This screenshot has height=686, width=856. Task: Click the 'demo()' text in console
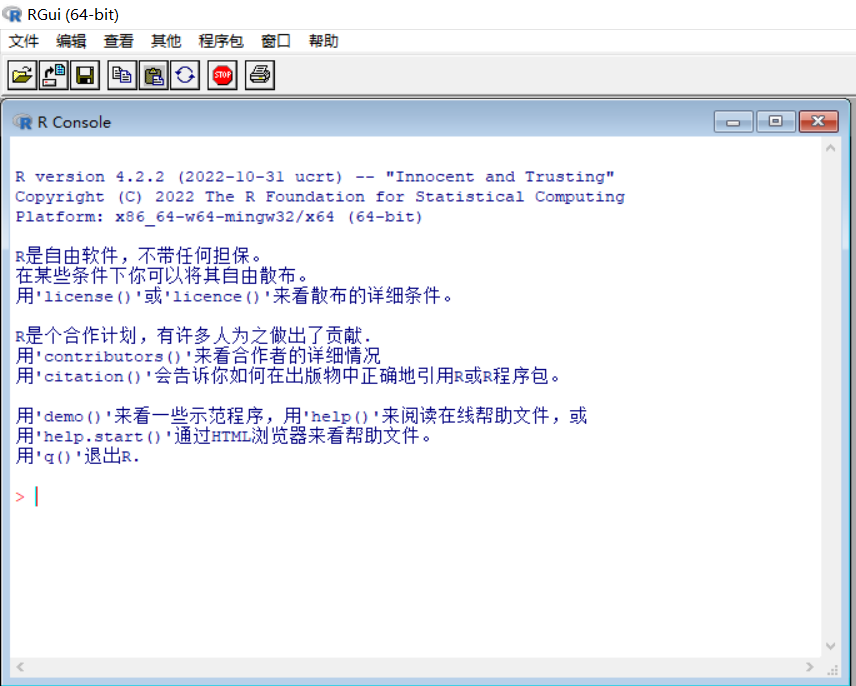tap(74, 416)
